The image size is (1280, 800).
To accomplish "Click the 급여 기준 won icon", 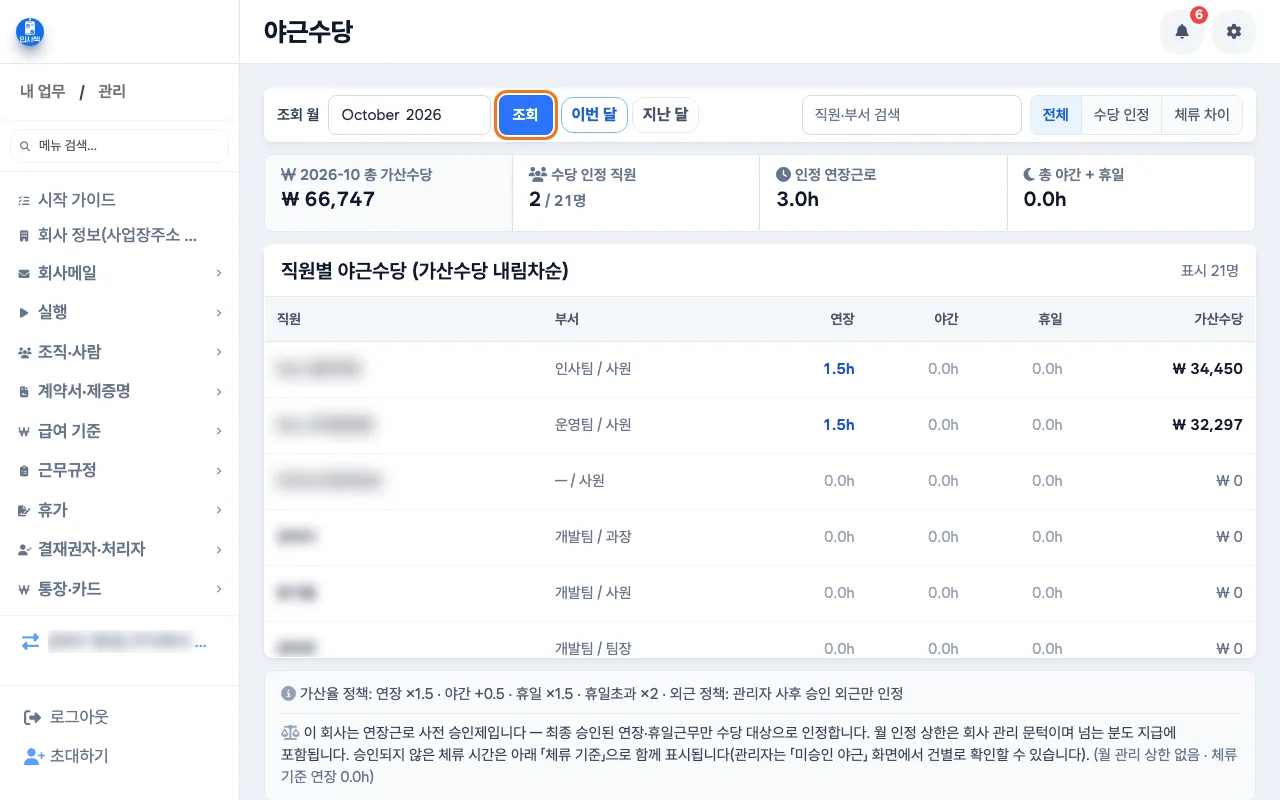I will click(24, 431).
